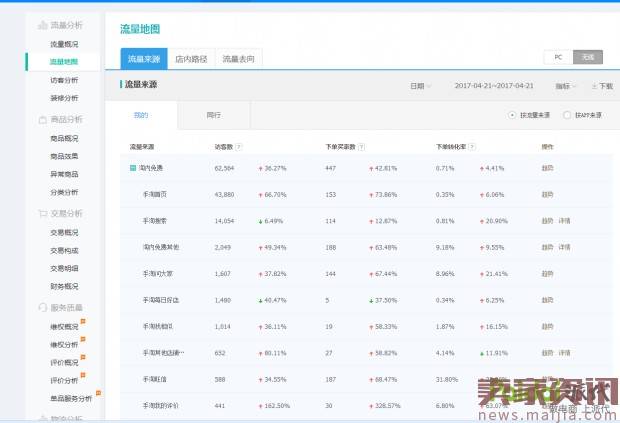Open 评价概况 in the sidebar

[64, 363]
